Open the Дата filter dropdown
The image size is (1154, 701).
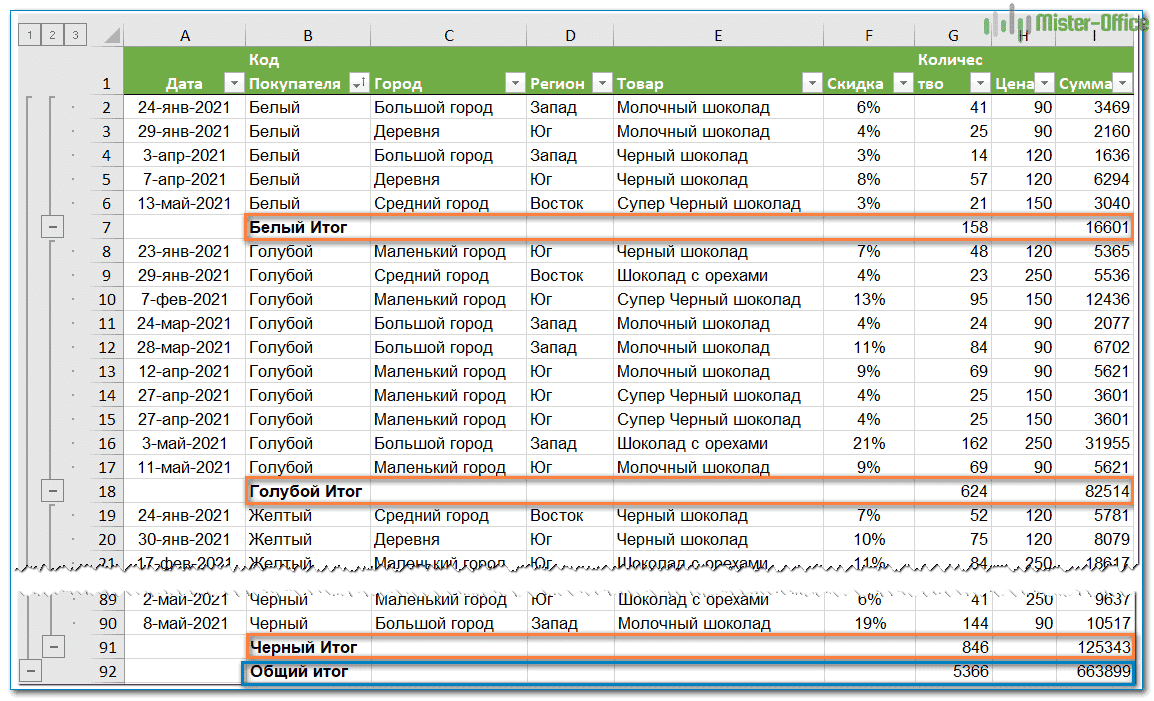[x=233, y=84]
